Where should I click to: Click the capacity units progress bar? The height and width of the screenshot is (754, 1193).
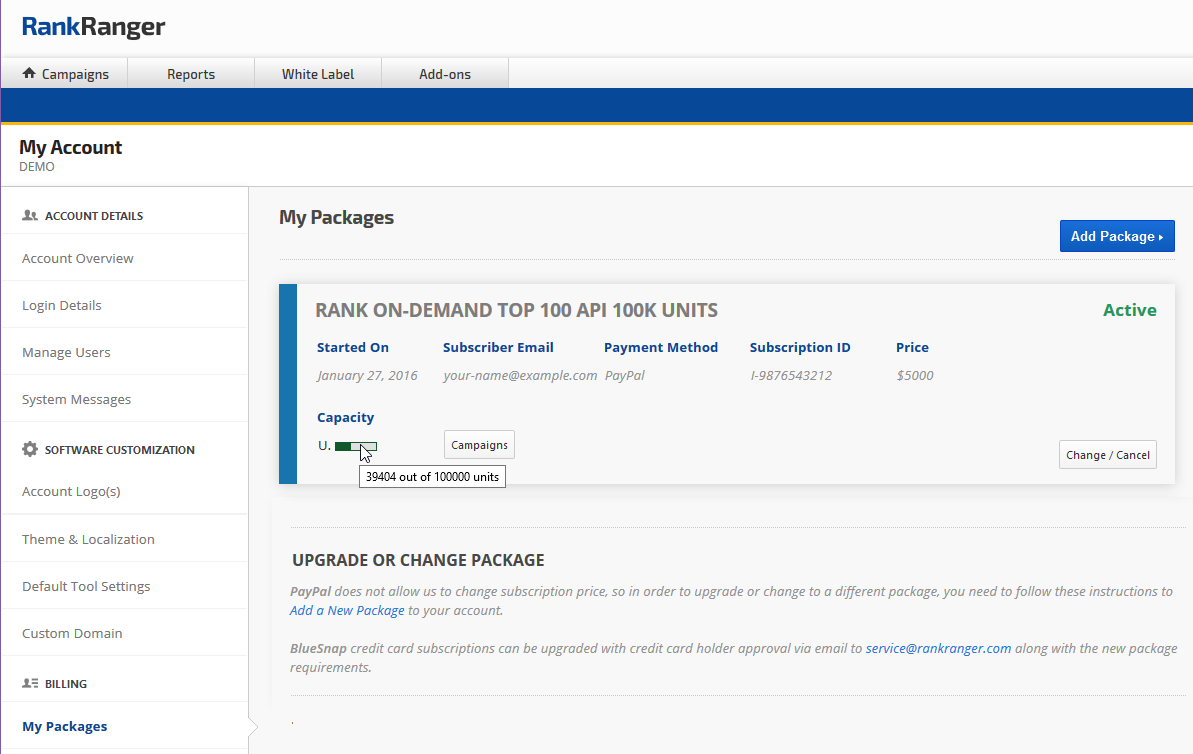[355, 446]
